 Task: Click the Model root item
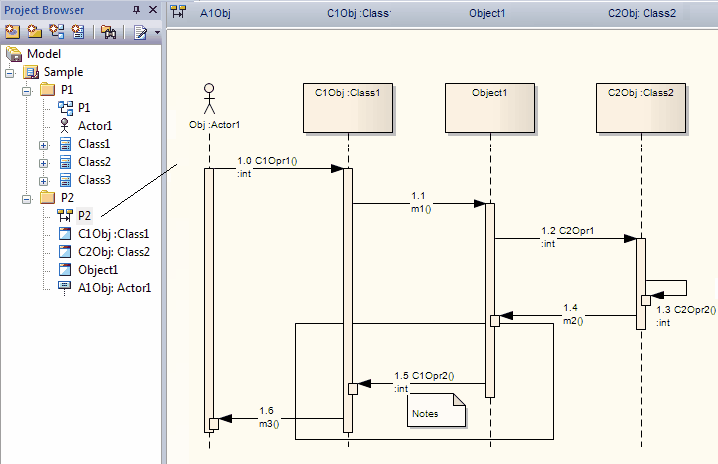click(43, 54)
